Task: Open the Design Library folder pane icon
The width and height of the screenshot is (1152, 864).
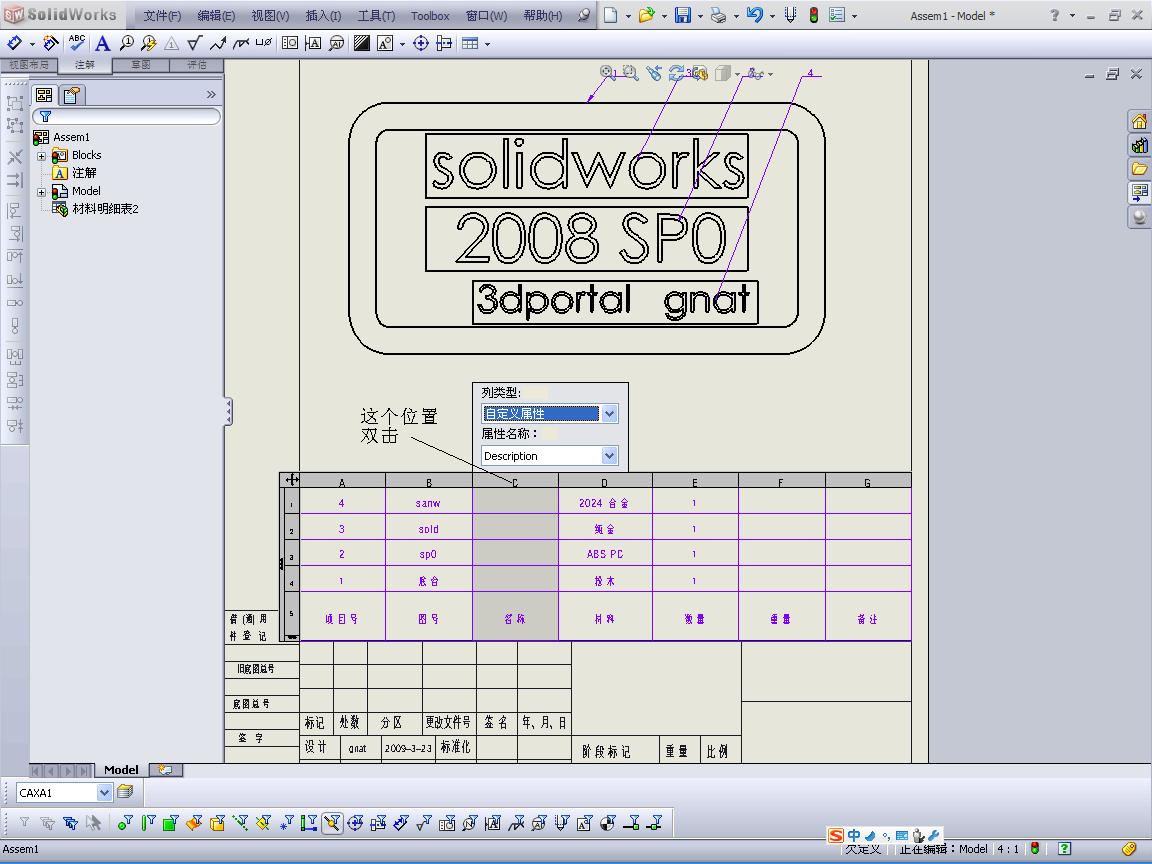Action: click(1139, 145)
